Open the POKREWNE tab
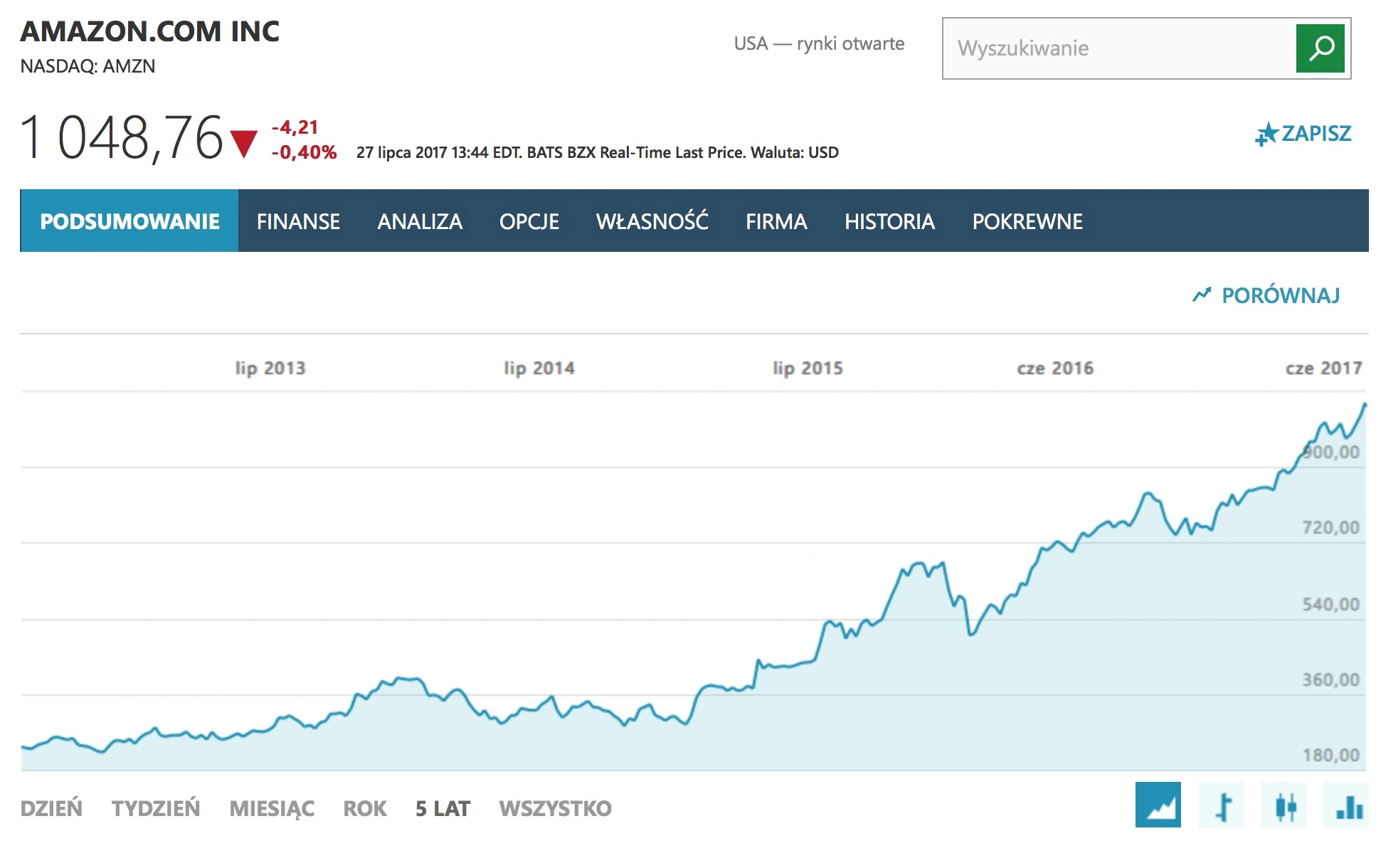This screenshot has width=1376, height=868. (x=1027, y=221)
